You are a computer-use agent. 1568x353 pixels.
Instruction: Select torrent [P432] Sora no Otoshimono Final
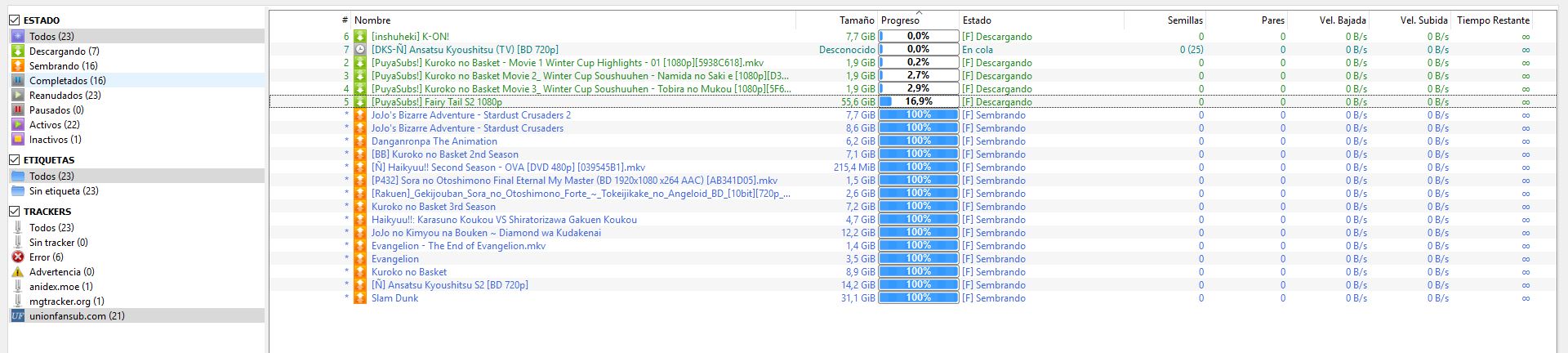(x=574, y=181)
